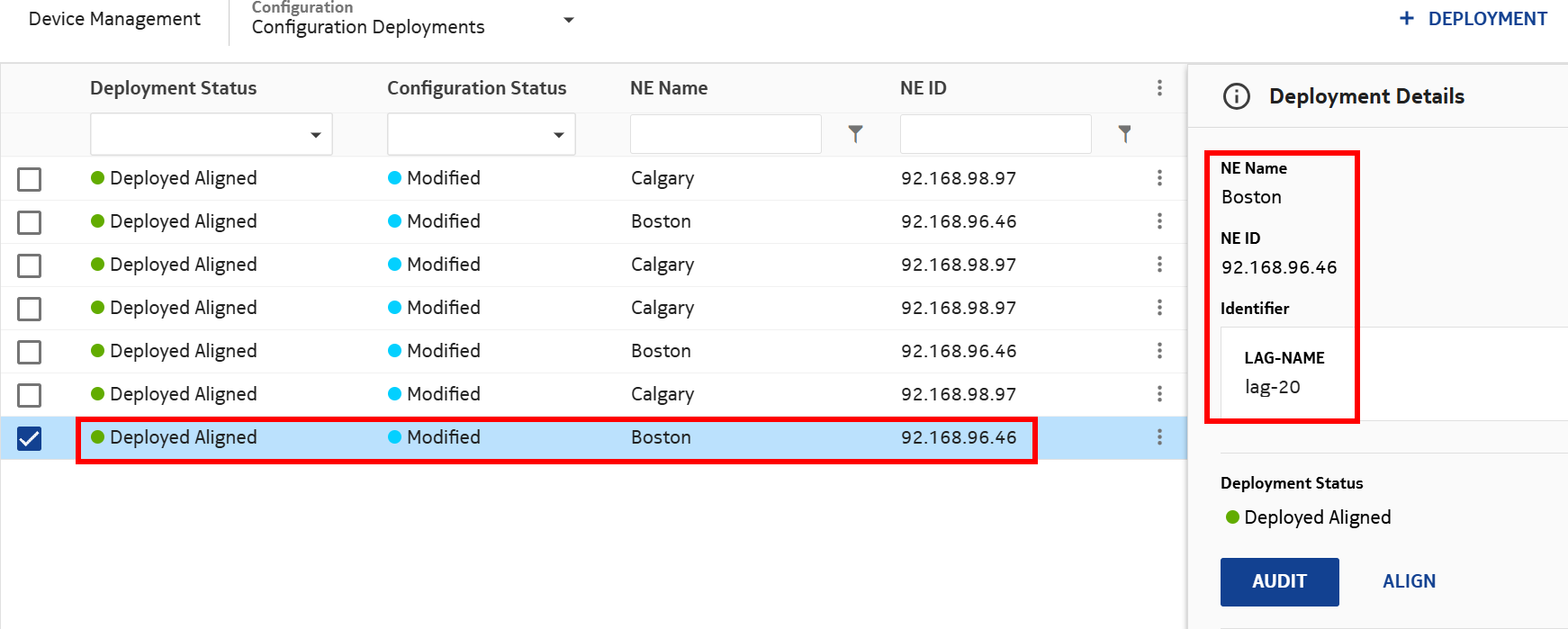Select the checkbox for the second row Boston

(x=30, y=222)
